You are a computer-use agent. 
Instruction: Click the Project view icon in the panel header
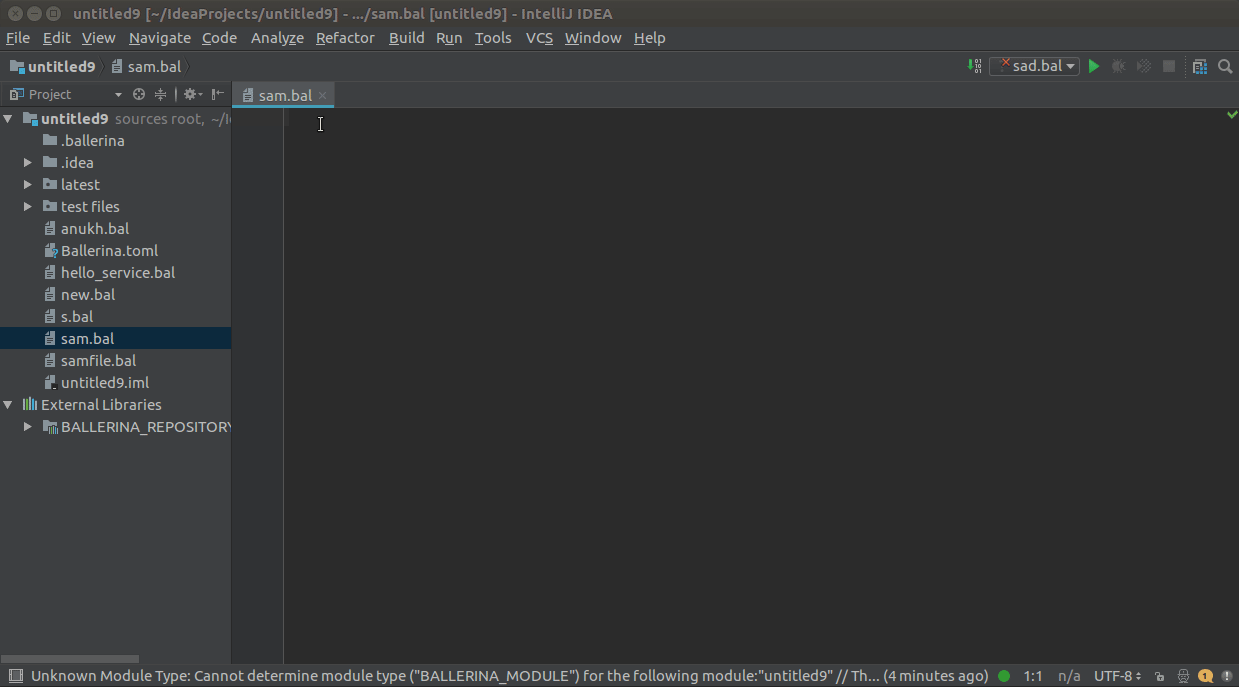(16, 94)
